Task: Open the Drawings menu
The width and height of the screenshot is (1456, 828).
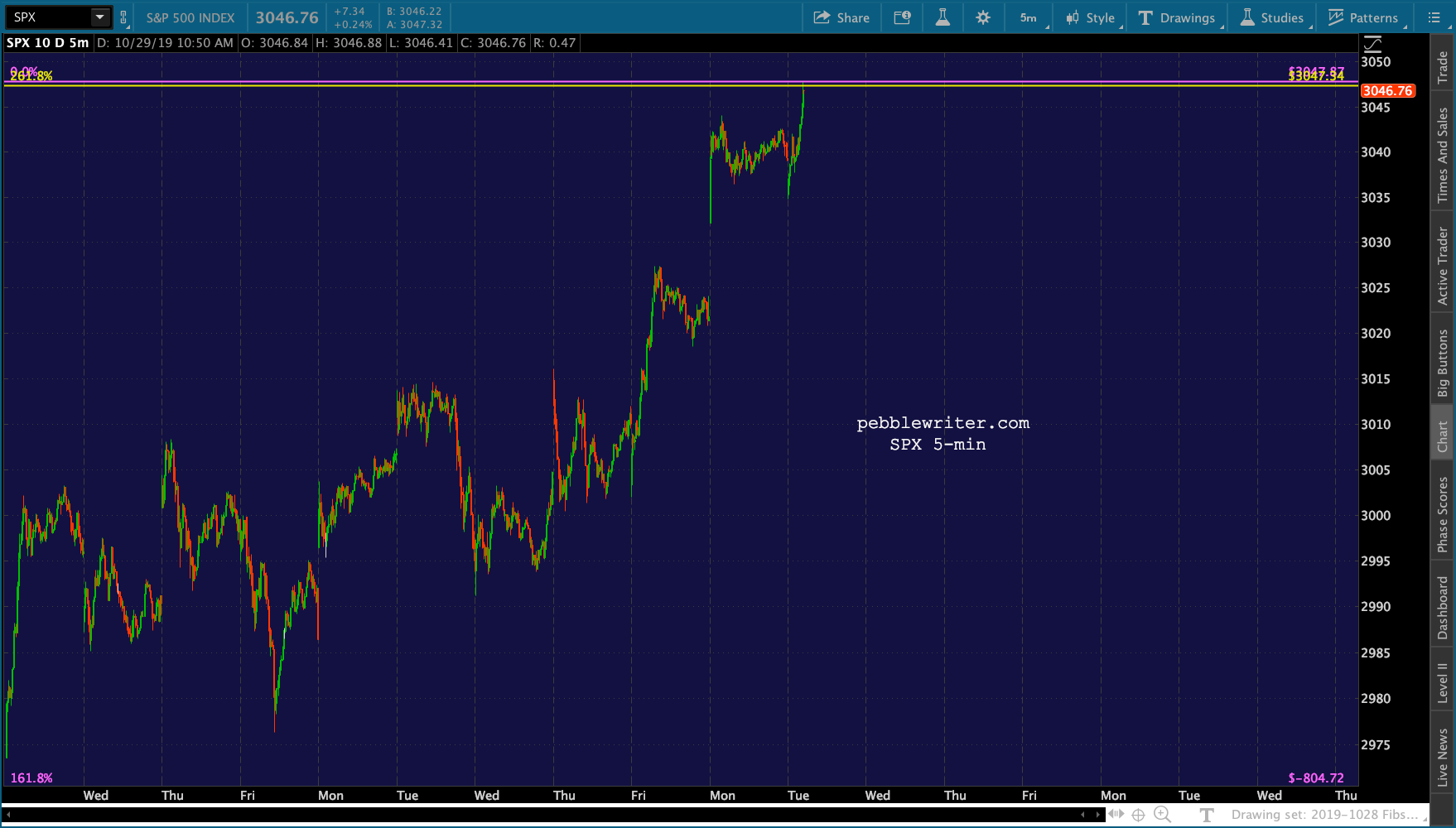Action: click(x=1177, y=17)
